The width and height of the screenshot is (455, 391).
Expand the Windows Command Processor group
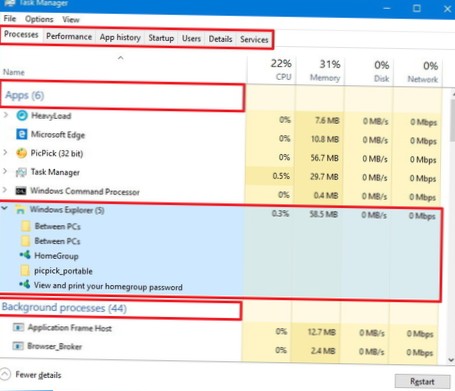pyautogui.click(x=5, y=190)
